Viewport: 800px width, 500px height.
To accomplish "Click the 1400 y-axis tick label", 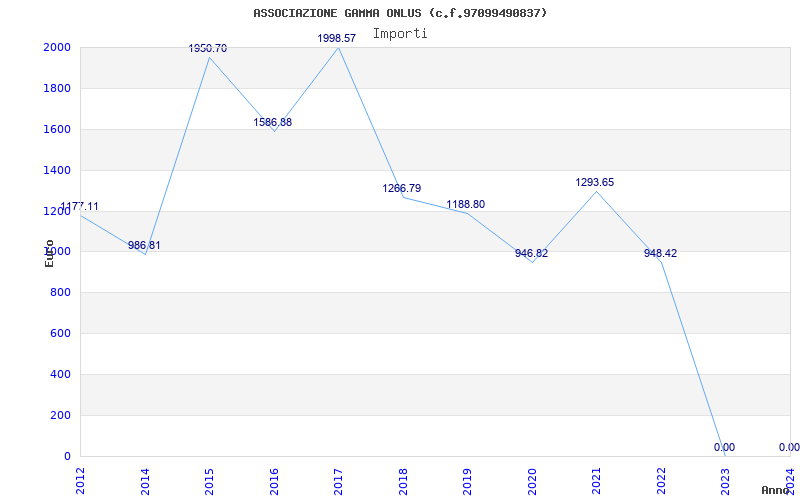I will pos(57,170).
